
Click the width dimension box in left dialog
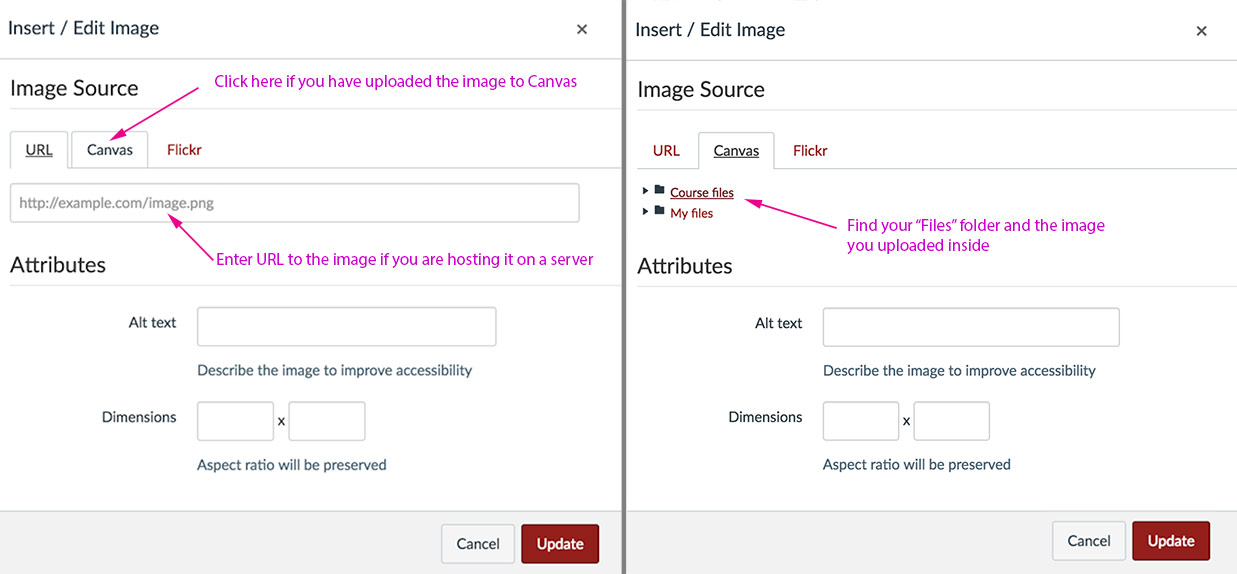click(x=235, y=422)
